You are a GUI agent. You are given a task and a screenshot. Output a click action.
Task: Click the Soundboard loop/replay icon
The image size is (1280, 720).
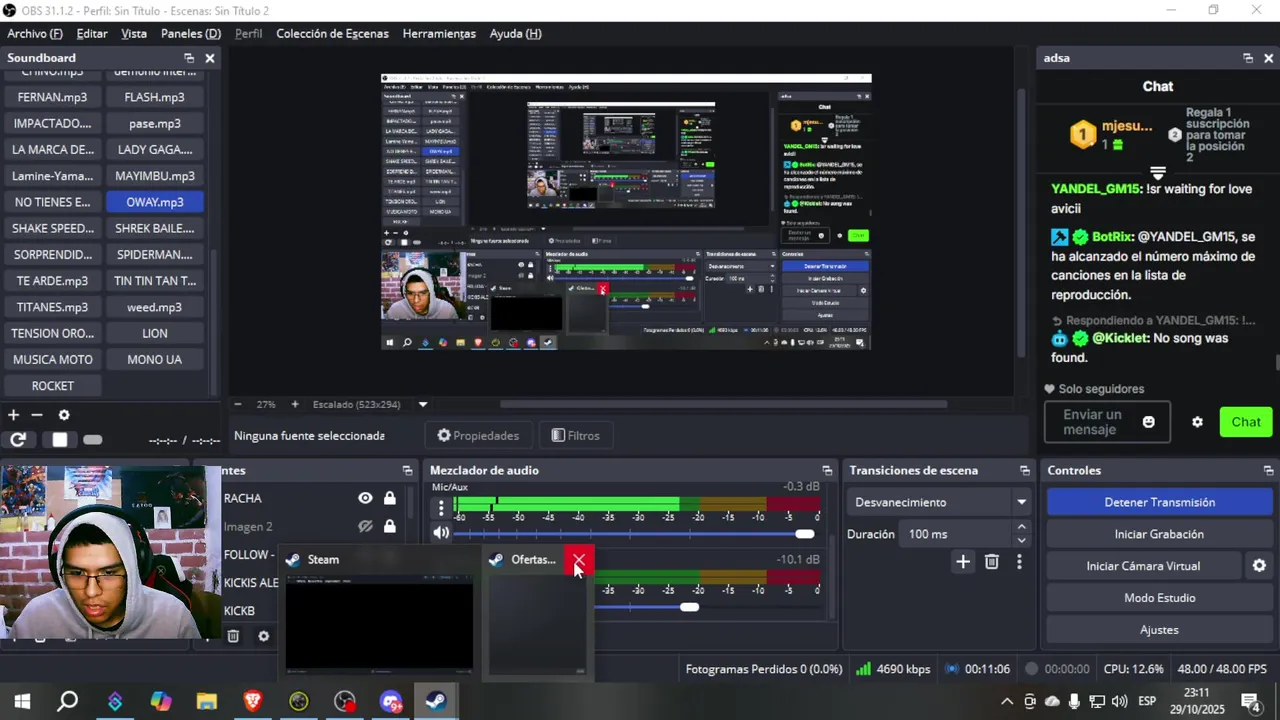(18, 440)
